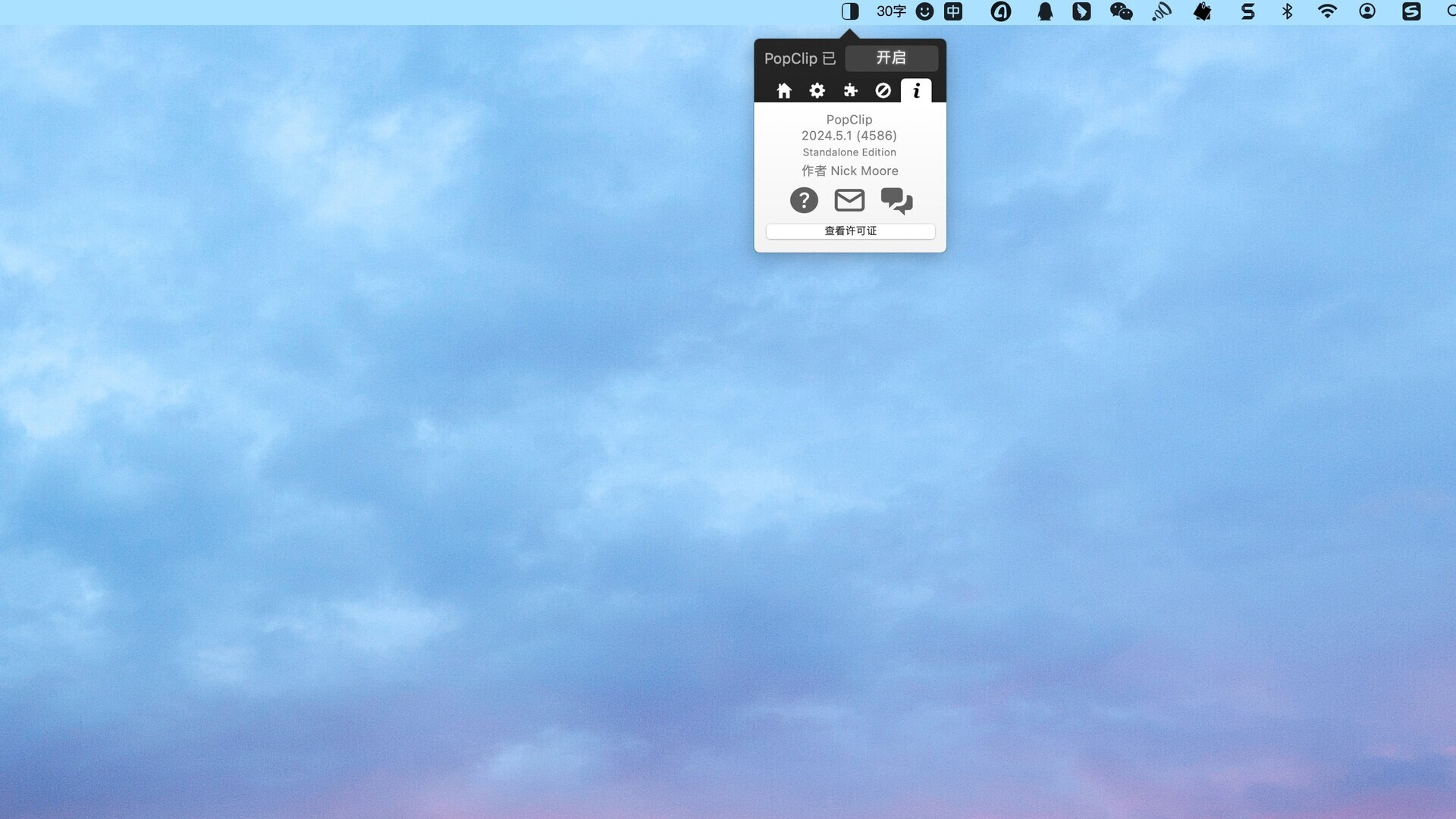This screenshot has width=1456, height=819.
Task: Open the Feishu wing menu bar icon
Action: click(1081, 11)
